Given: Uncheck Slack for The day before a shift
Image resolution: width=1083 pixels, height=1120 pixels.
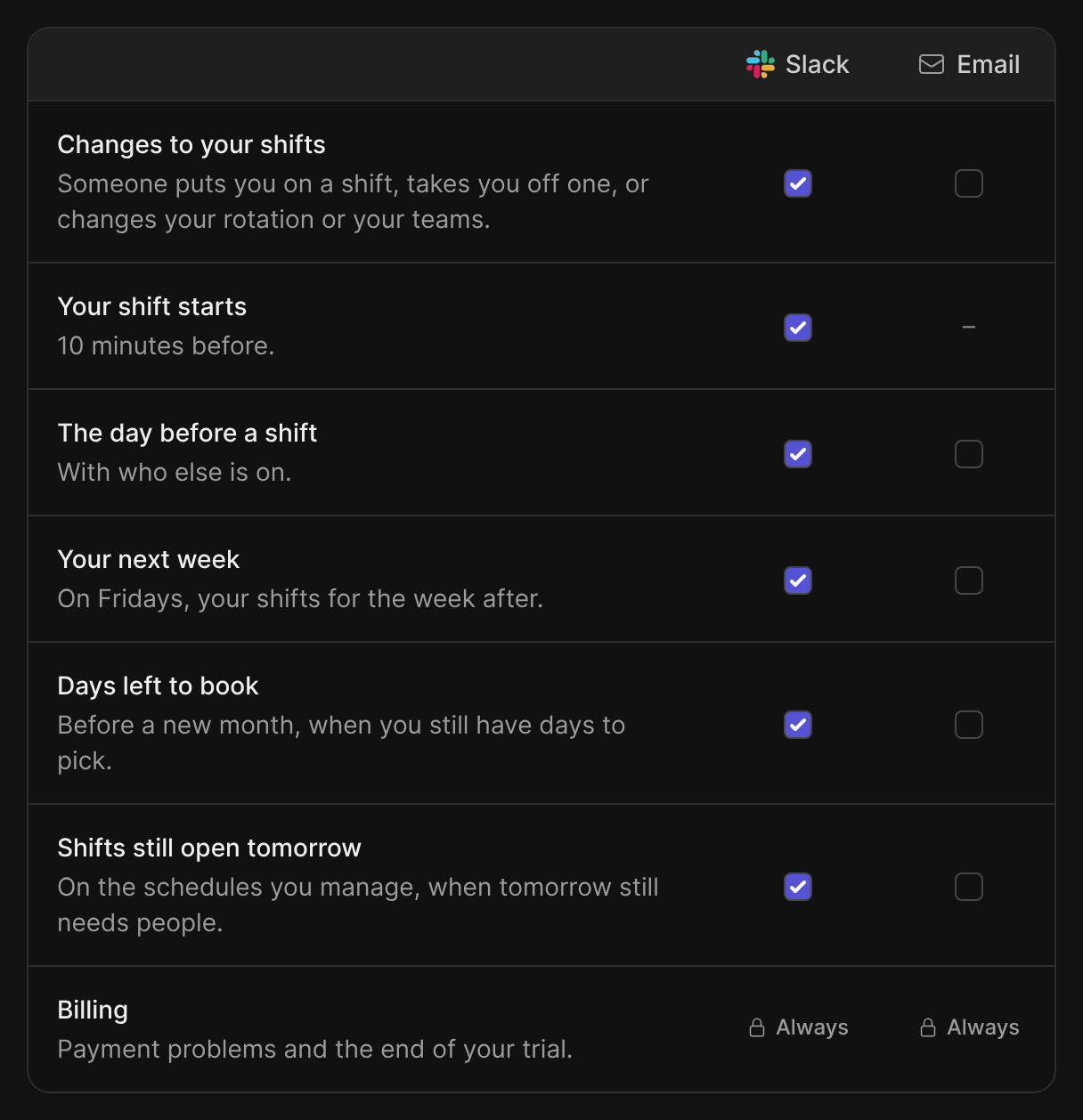Looking at the screenshot, I should tap(798, 454).
